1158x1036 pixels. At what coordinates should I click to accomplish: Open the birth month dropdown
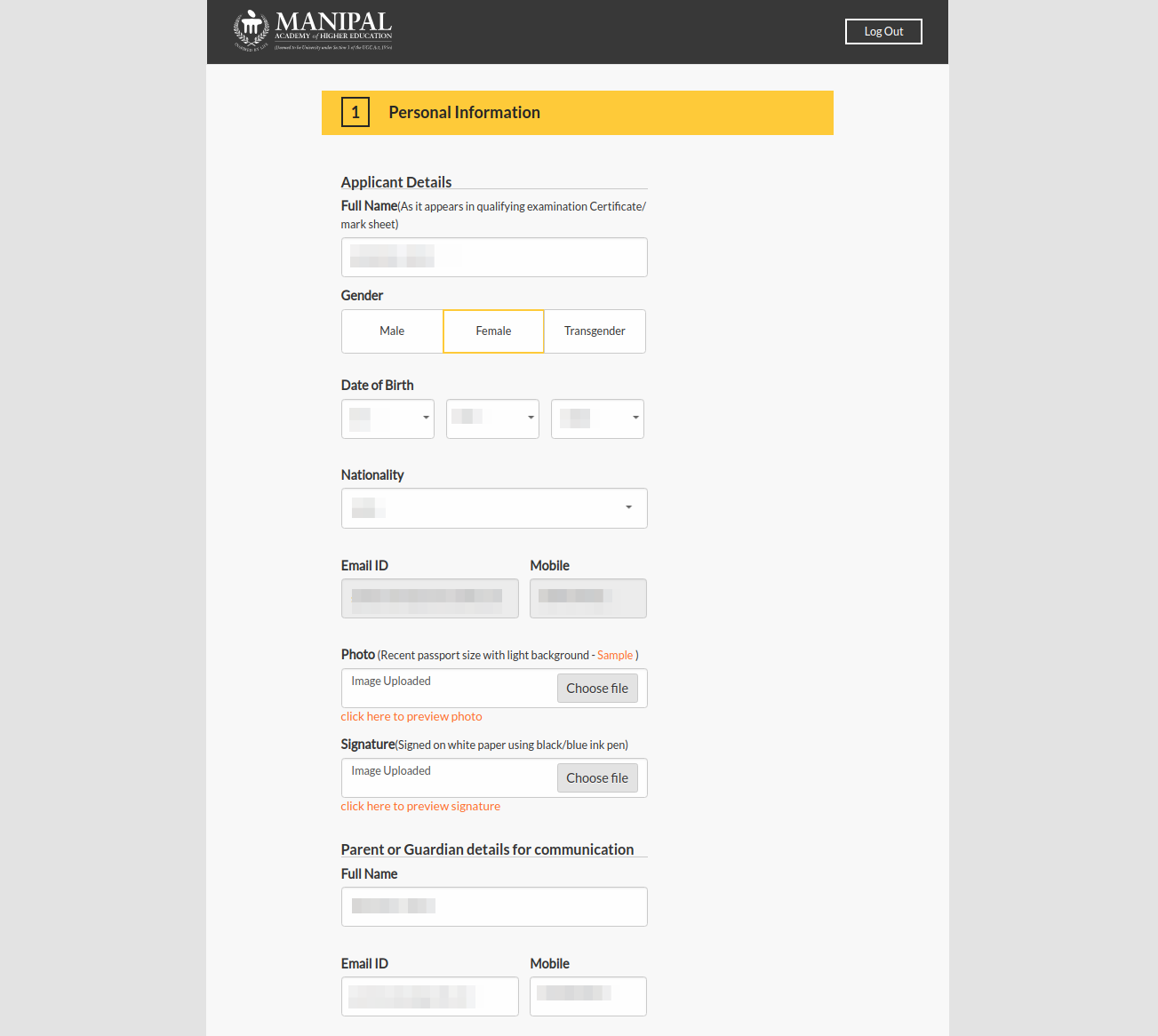(492, 418)
